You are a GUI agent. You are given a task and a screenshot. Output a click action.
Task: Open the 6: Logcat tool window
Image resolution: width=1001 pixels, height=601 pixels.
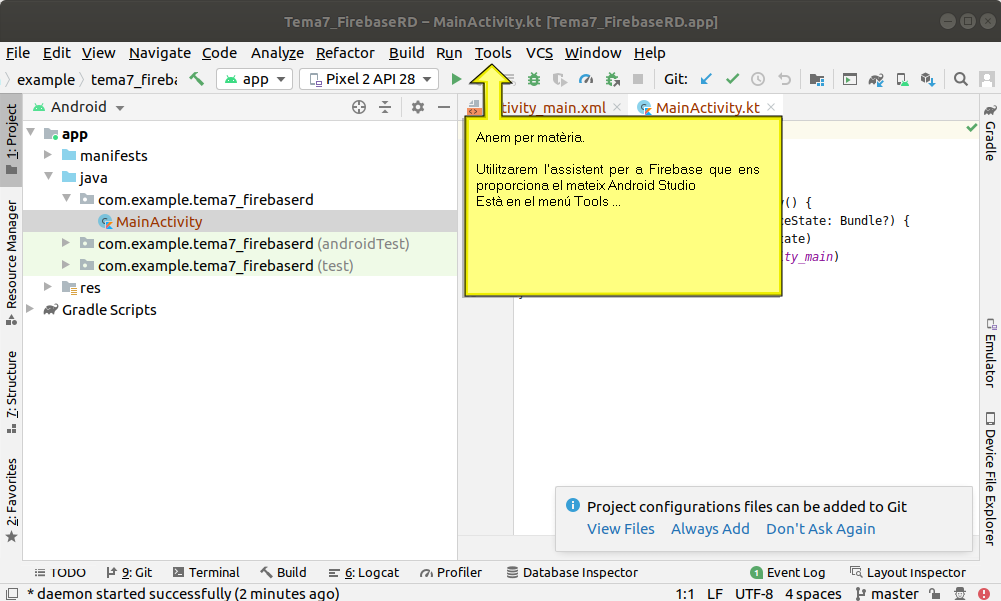point(364,572)
